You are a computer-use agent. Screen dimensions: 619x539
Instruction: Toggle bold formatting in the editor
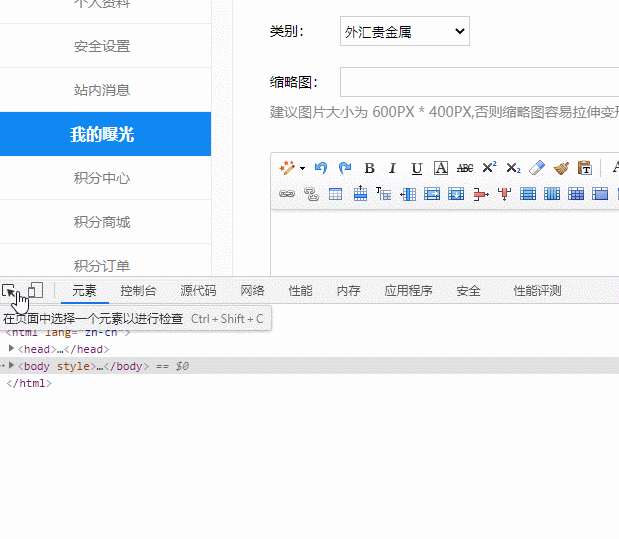pyautogui.click(x=369, y=168)
